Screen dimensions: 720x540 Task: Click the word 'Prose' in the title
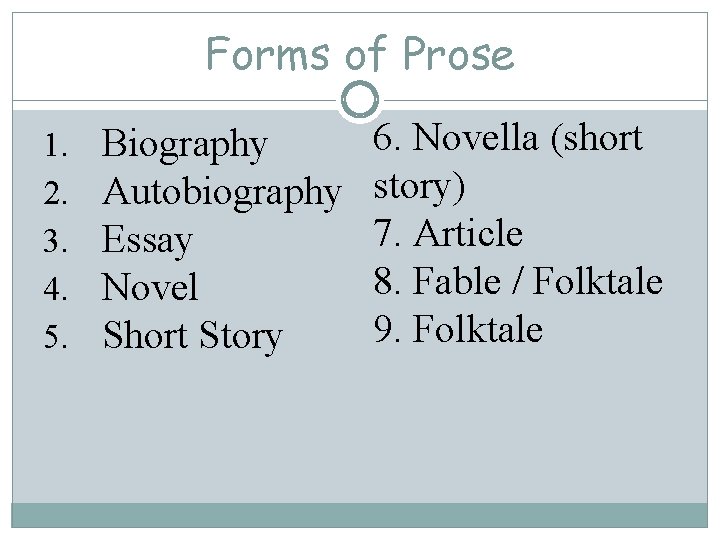(x=460, y=53)
